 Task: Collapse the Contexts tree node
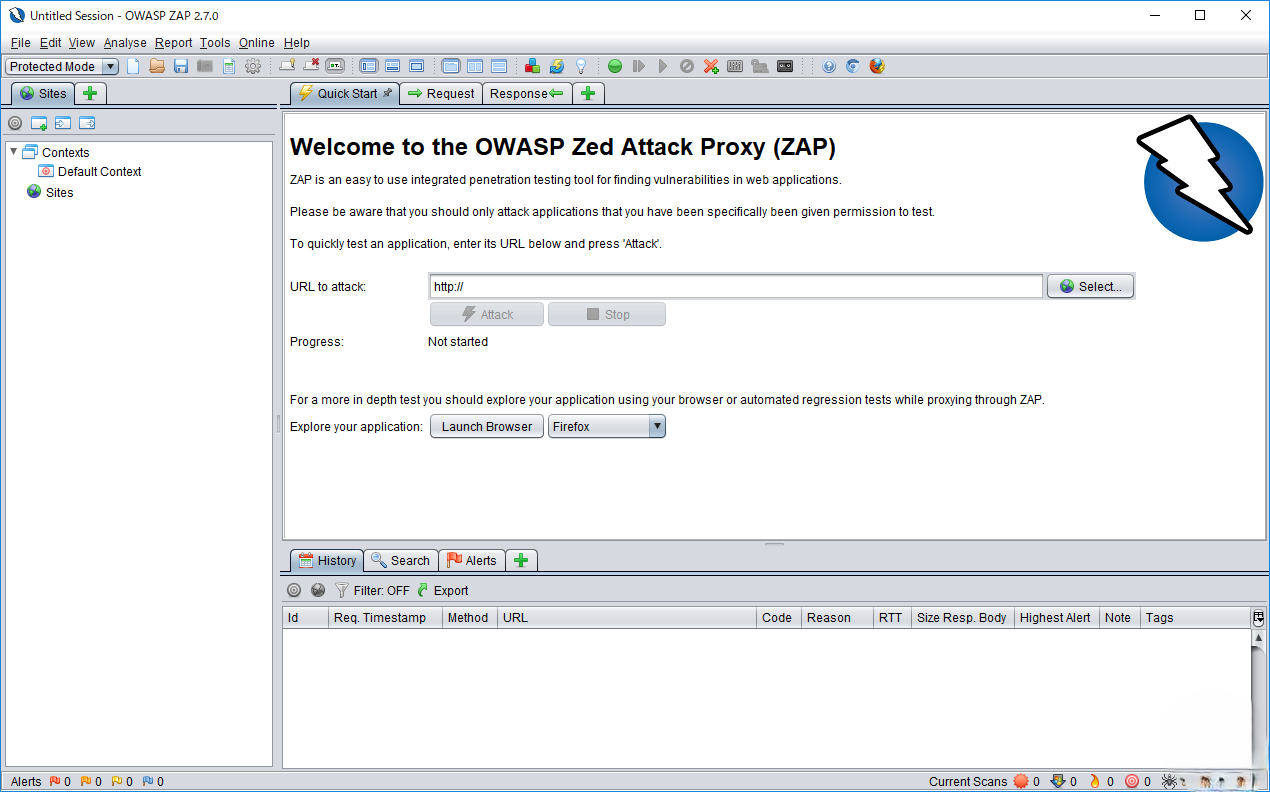click(x=12, y=152)
